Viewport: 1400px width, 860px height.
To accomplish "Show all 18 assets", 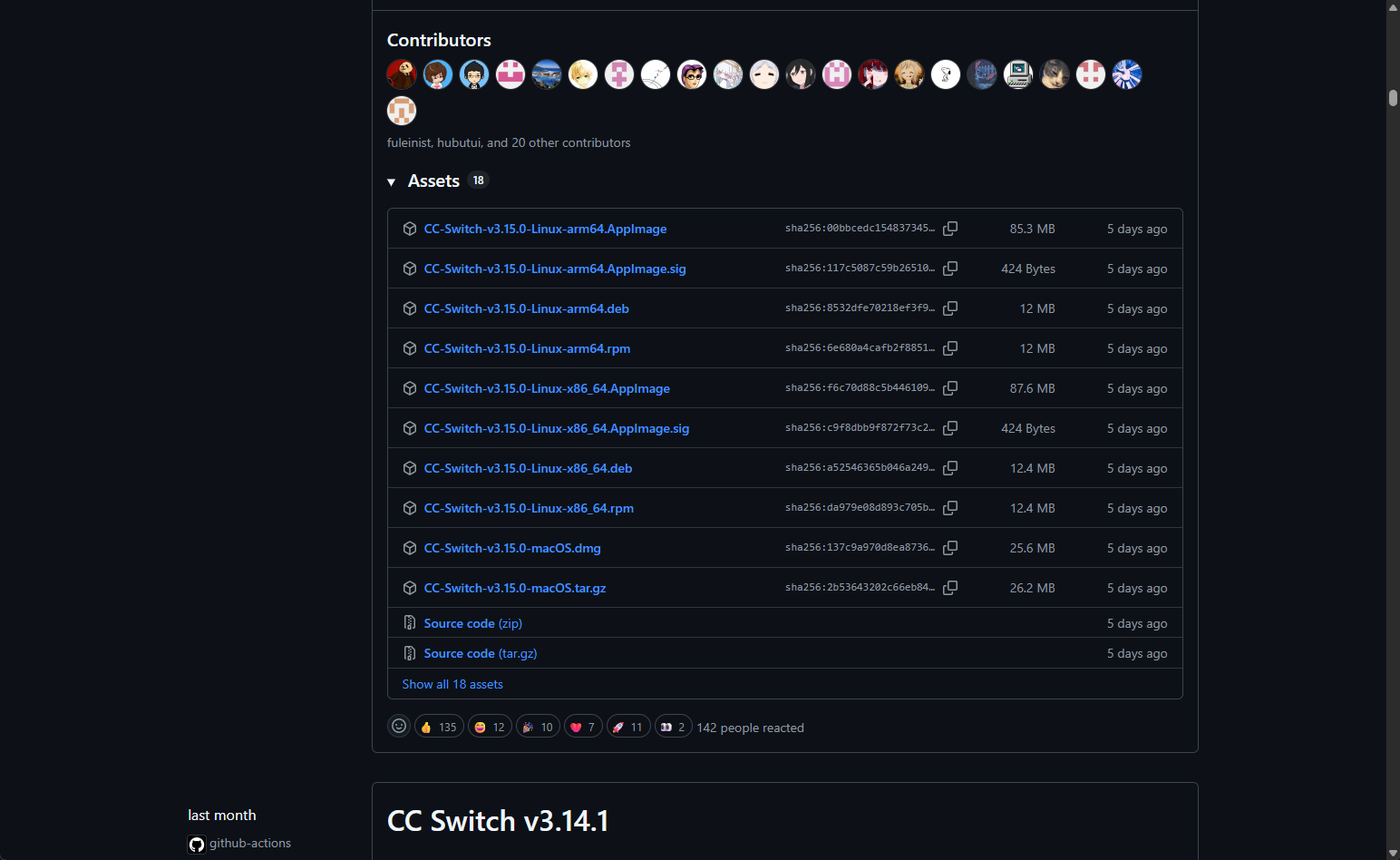I will [452, 684].
